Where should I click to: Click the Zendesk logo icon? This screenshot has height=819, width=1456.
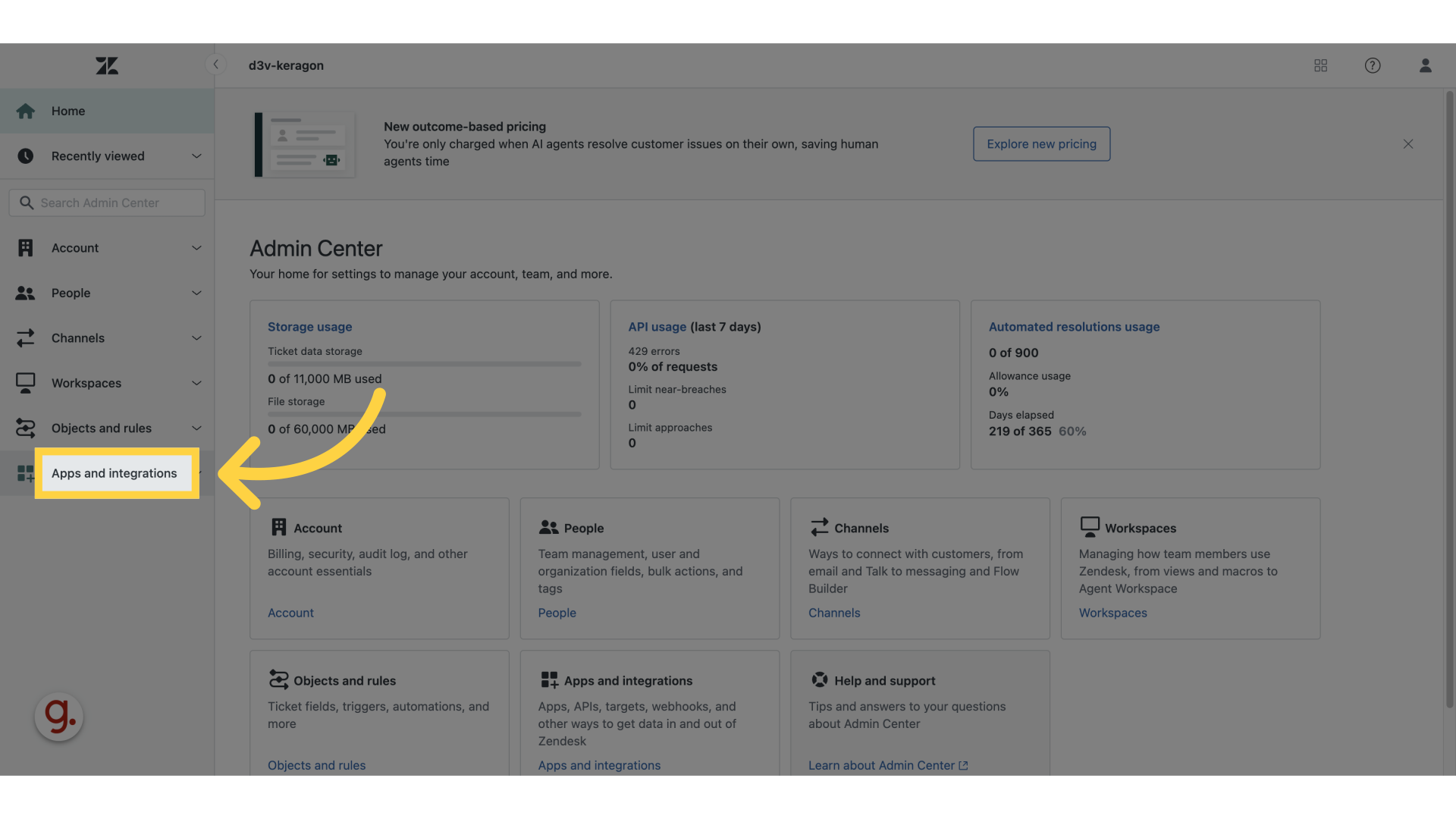(107, 66)
